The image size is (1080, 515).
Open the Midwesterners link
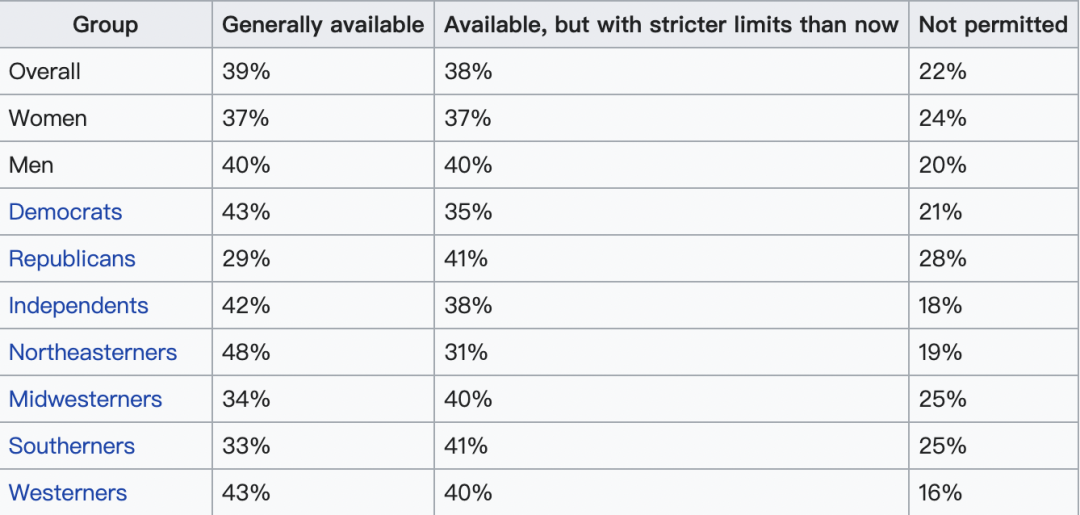tap(85, 399)
